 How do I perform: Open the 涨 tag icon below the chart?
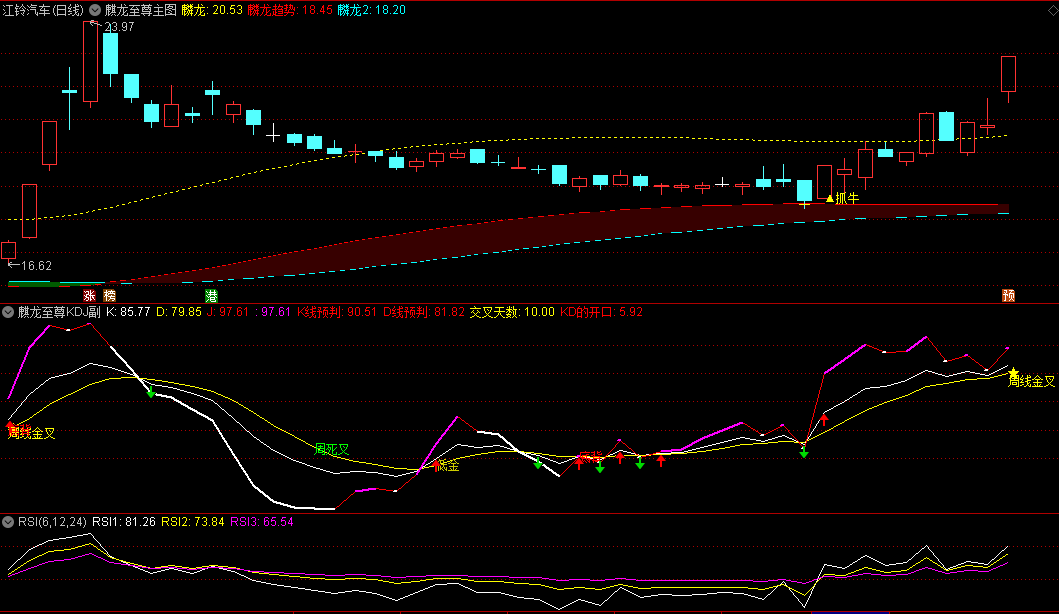pos(89,296)
